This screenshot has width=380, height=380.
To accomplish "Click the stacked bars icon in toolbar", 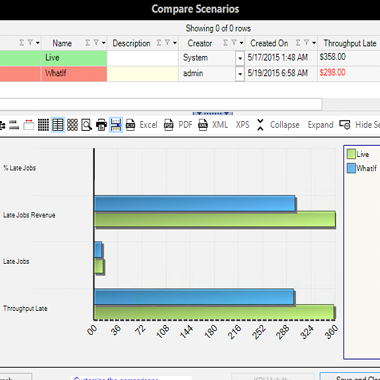I will [x=14, y=125].
